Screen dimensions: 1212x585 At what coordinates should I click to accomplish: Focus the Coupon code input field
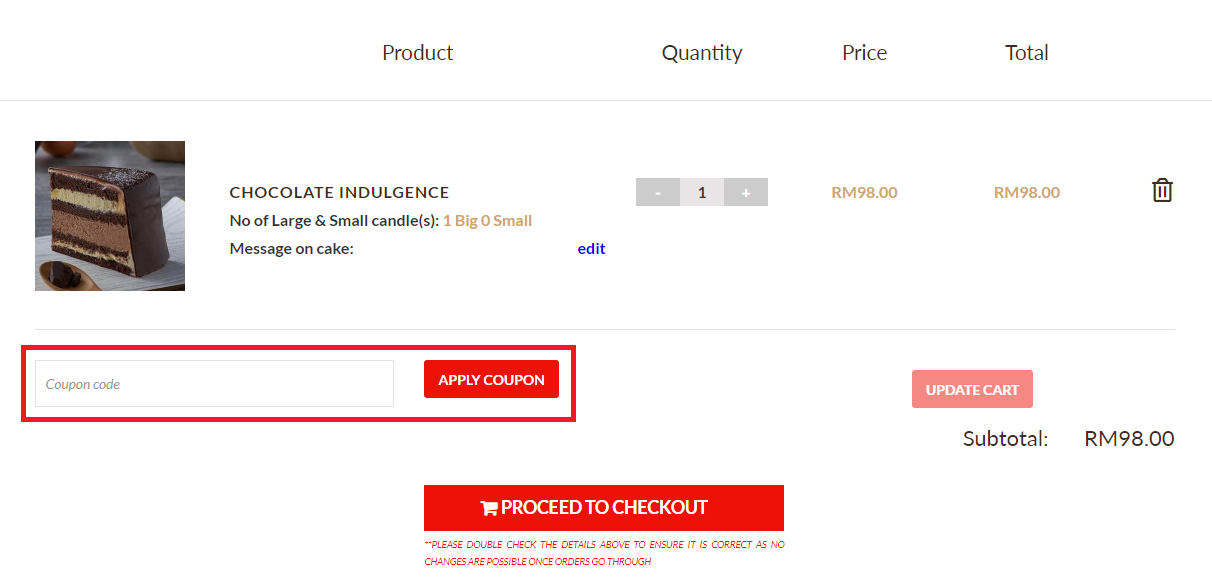(214, 384)
